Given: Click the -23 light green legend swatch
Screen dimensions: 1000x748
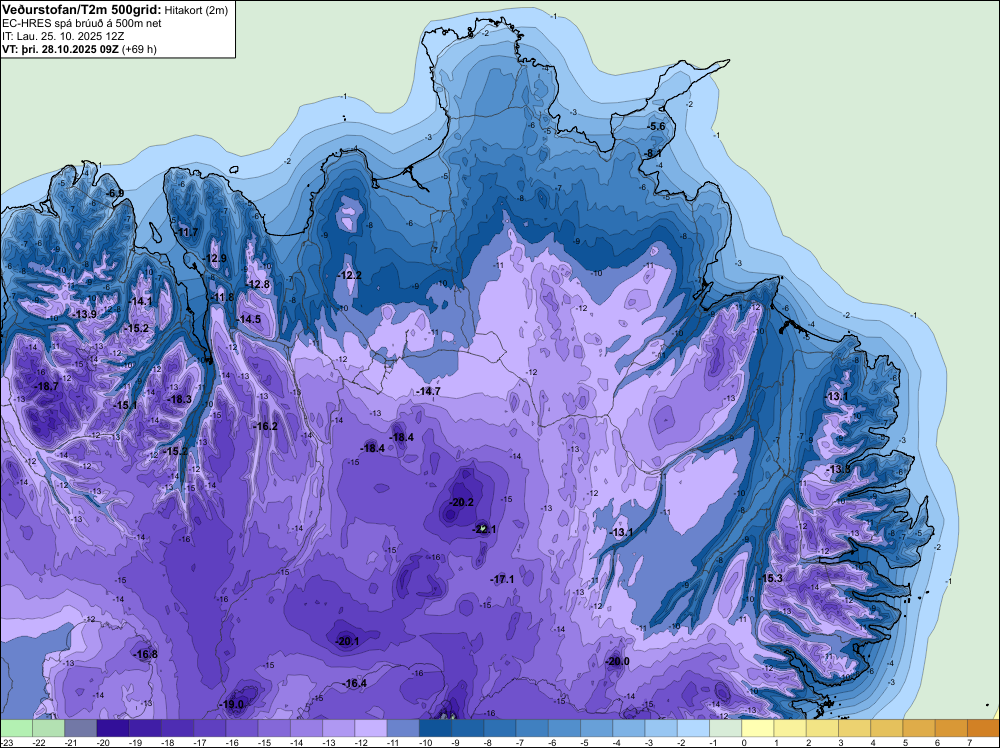Looking at the screenshot, I should (17, 728).
